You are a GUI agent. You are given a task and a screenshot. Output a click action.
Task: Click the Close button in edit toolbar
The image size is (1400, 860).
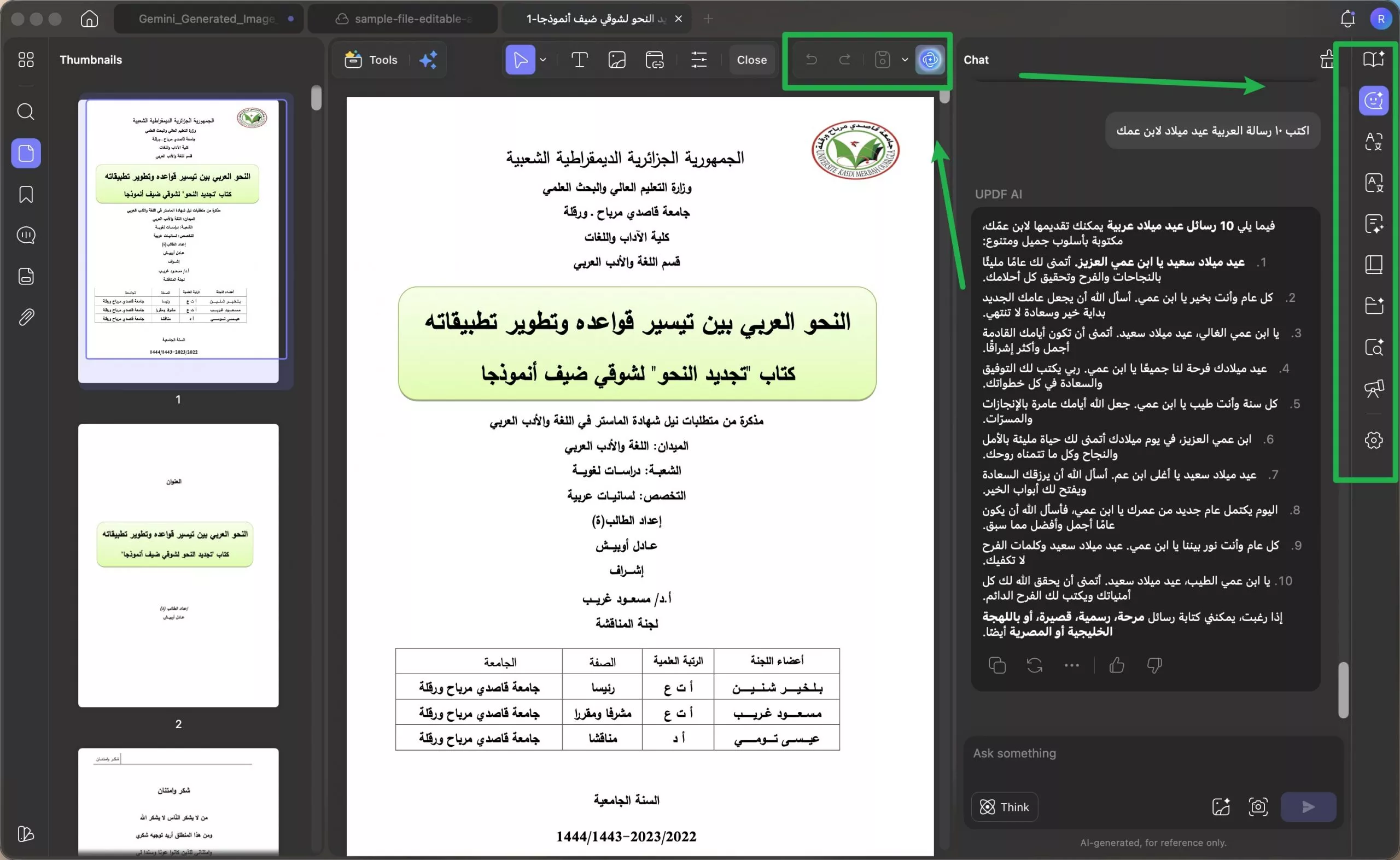coord(751,60)
